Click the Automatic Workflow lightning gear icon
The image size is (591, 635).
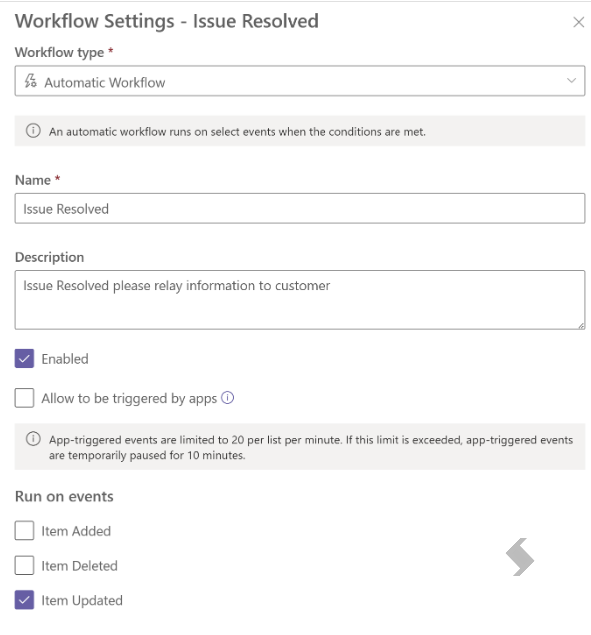[30, 81]
